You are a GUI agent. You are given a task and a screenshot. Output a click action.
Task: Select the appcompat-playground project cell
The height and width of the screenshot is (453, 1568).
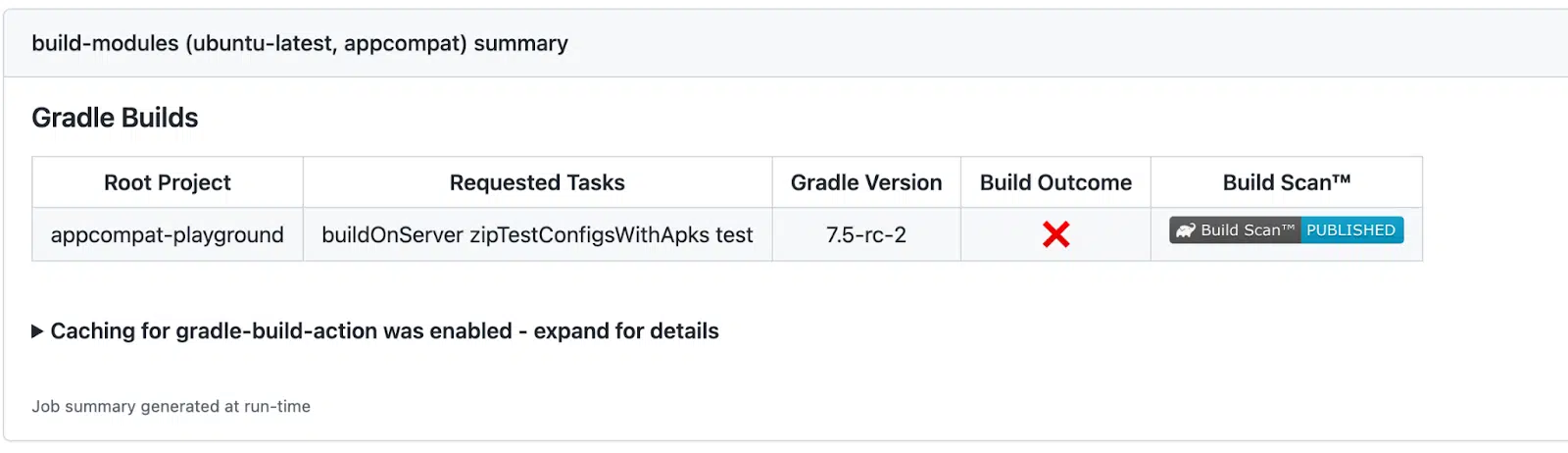coord(168,235)
